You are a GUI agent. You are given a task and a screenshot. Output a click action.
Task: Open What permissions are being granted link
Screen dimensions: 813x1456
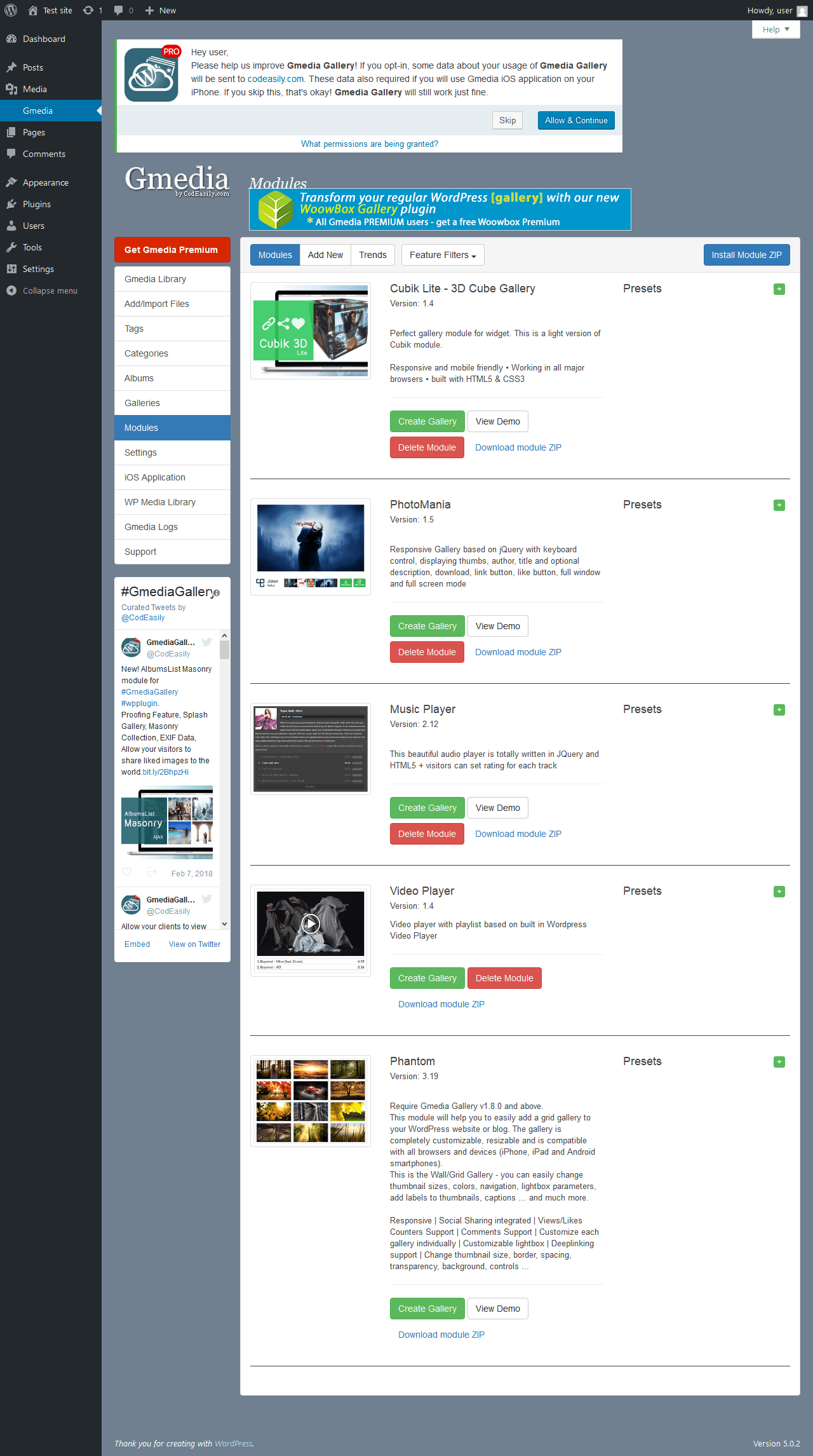370,144
